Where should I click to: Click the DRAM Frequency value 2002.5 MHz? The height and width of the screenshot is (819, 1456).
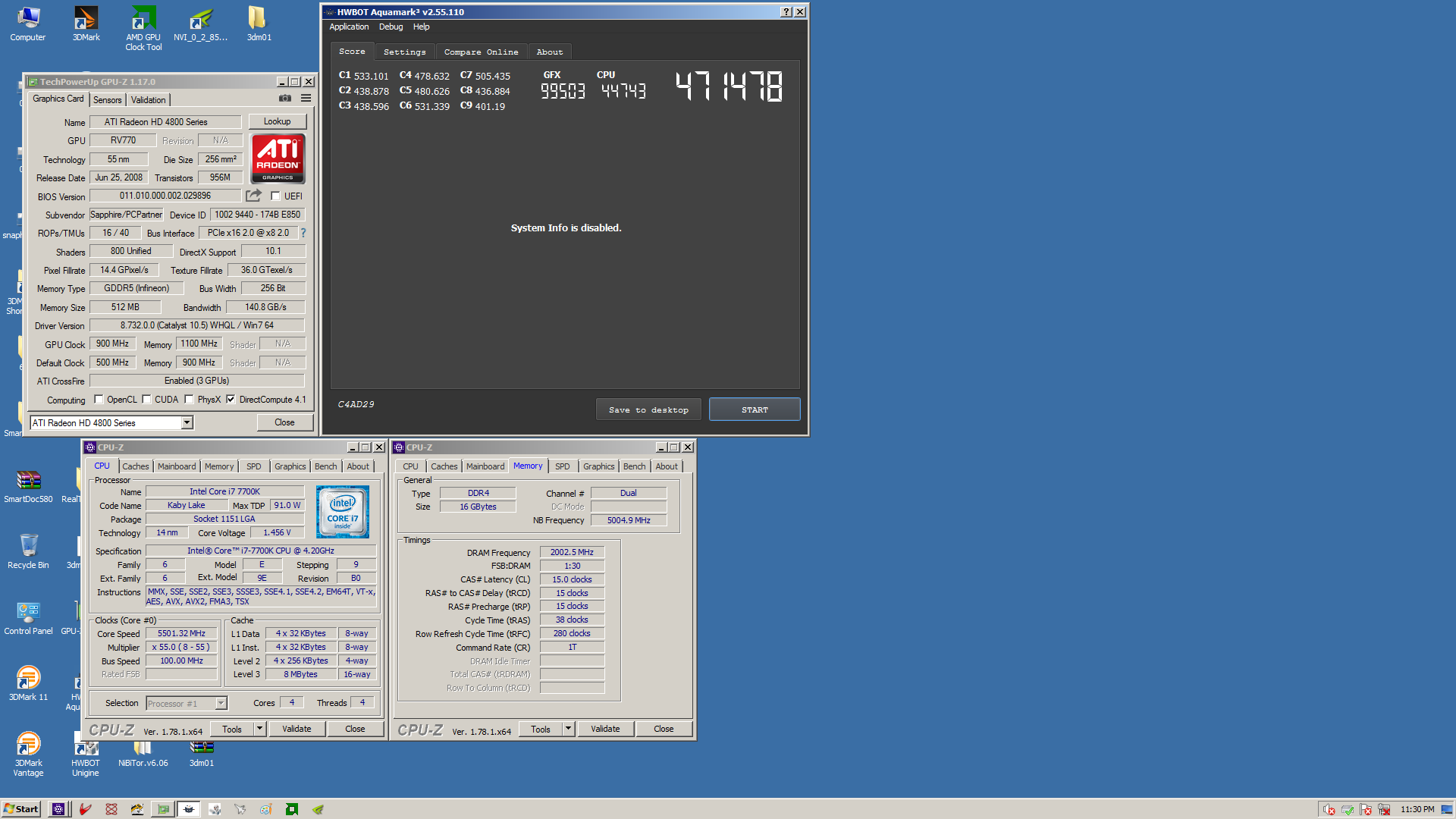coord(572,552)
